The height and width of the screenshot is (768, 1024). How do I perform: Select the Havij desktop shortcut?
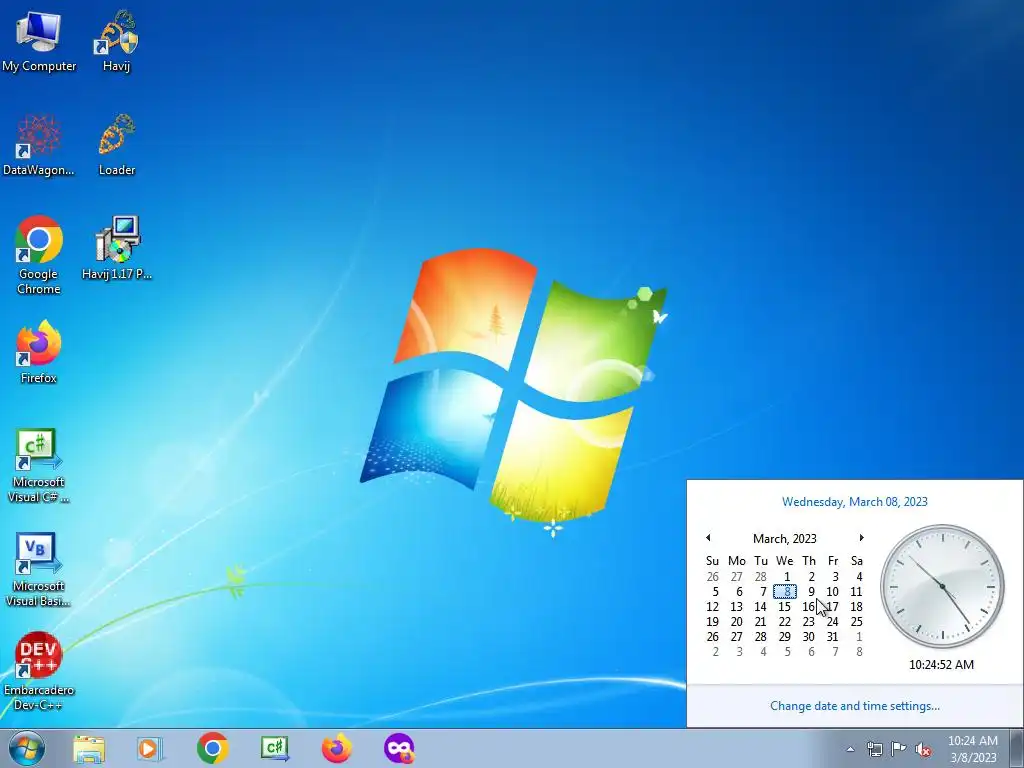pyautogui.click(x=116, y=40)
